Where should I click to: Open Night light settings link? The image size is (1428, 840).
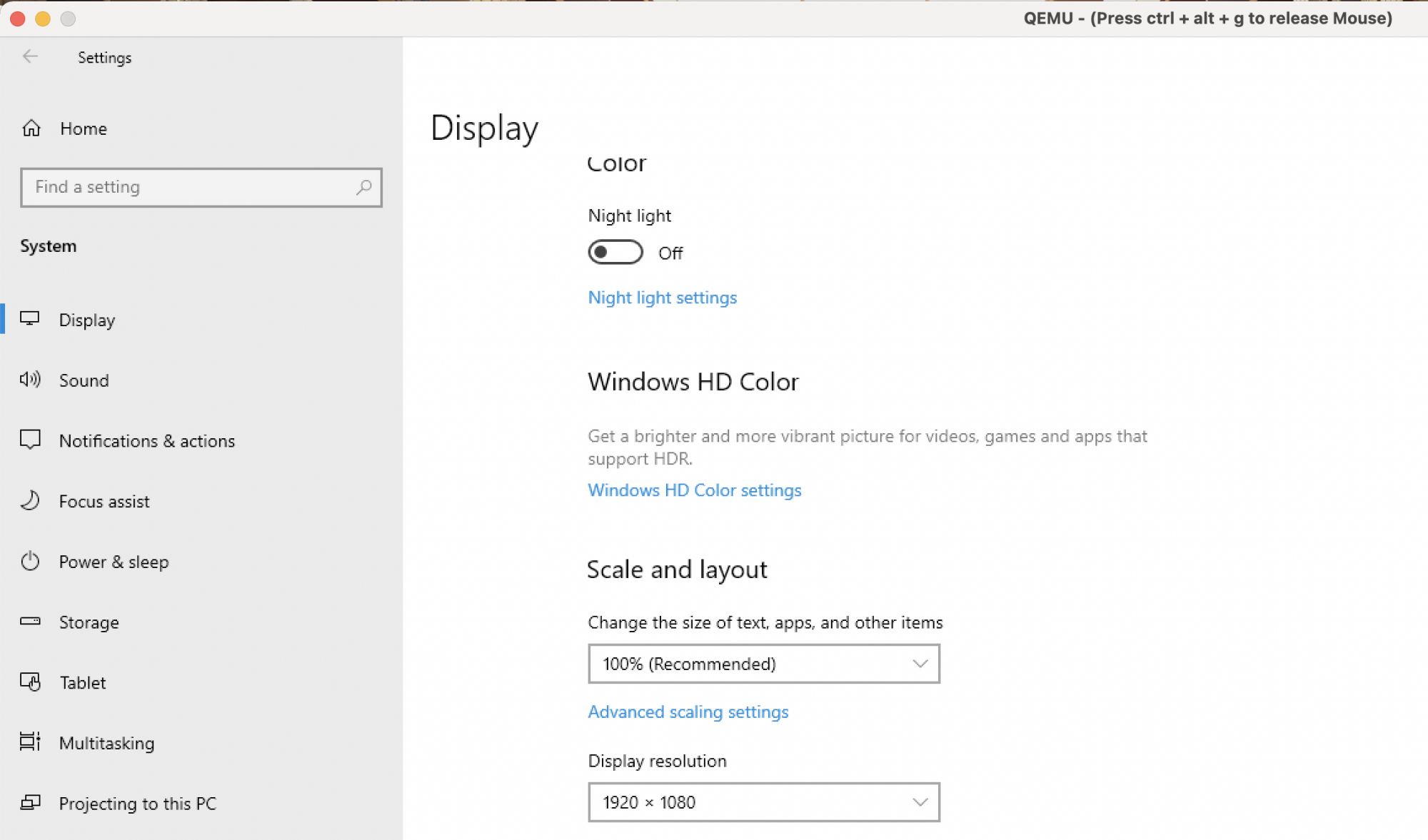(662, 298)
